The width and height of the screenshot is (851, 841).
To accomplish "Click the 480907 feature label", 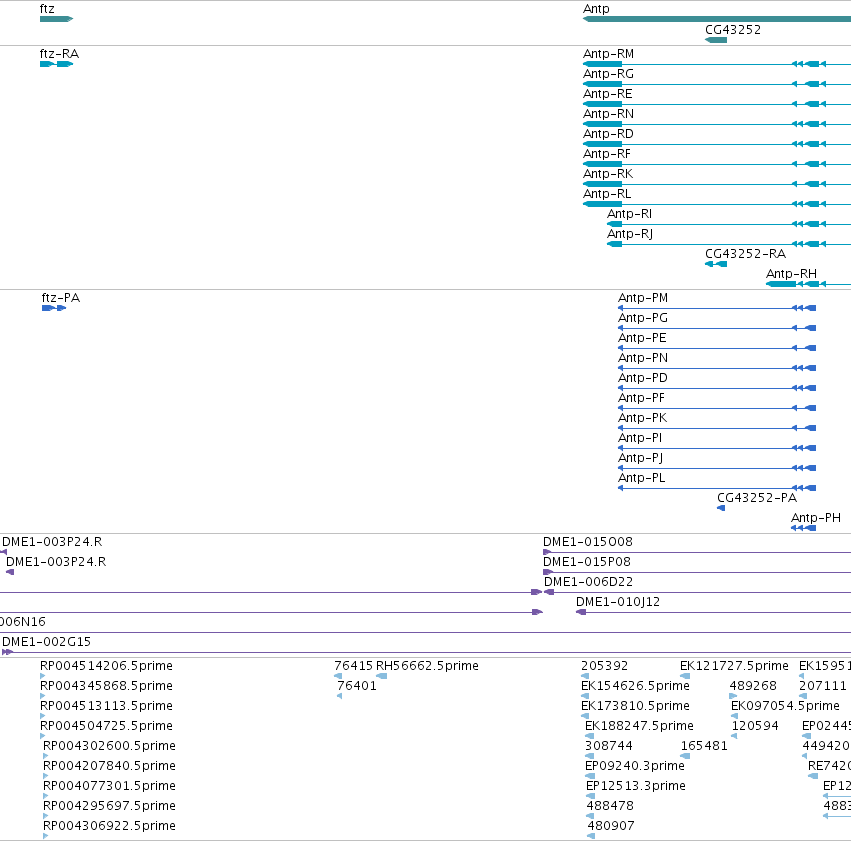I will tap(611, 826).
